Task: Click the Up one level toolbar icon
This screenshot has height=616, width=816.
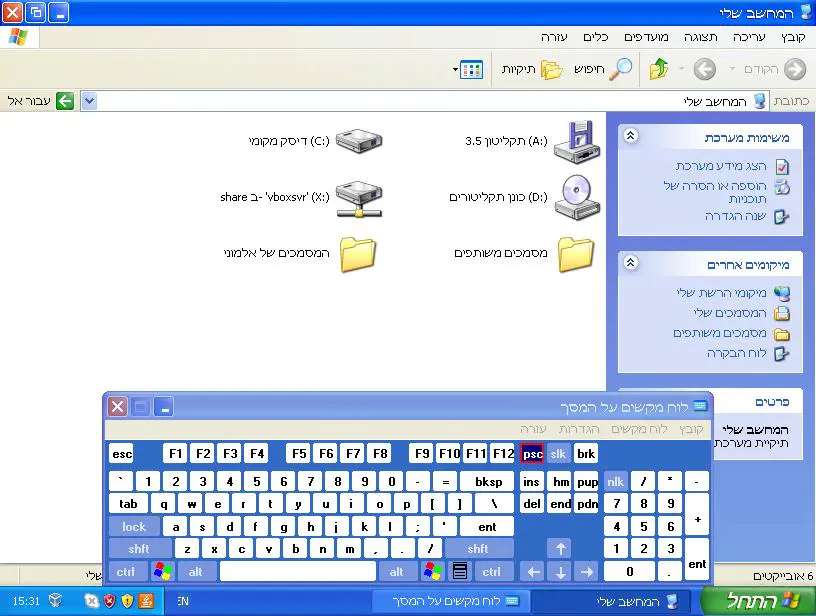Action: coord(659,69)
